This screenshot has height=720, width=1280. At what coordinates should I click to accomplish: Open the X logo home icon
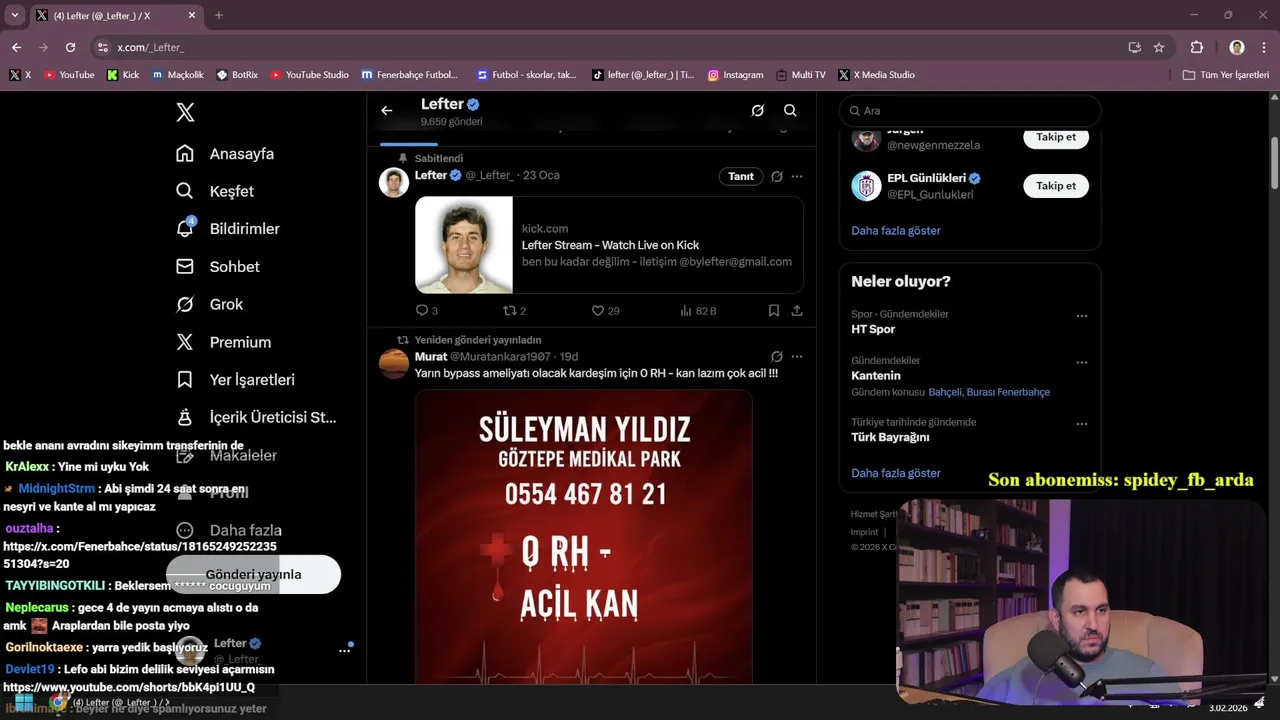coord(185,112)
